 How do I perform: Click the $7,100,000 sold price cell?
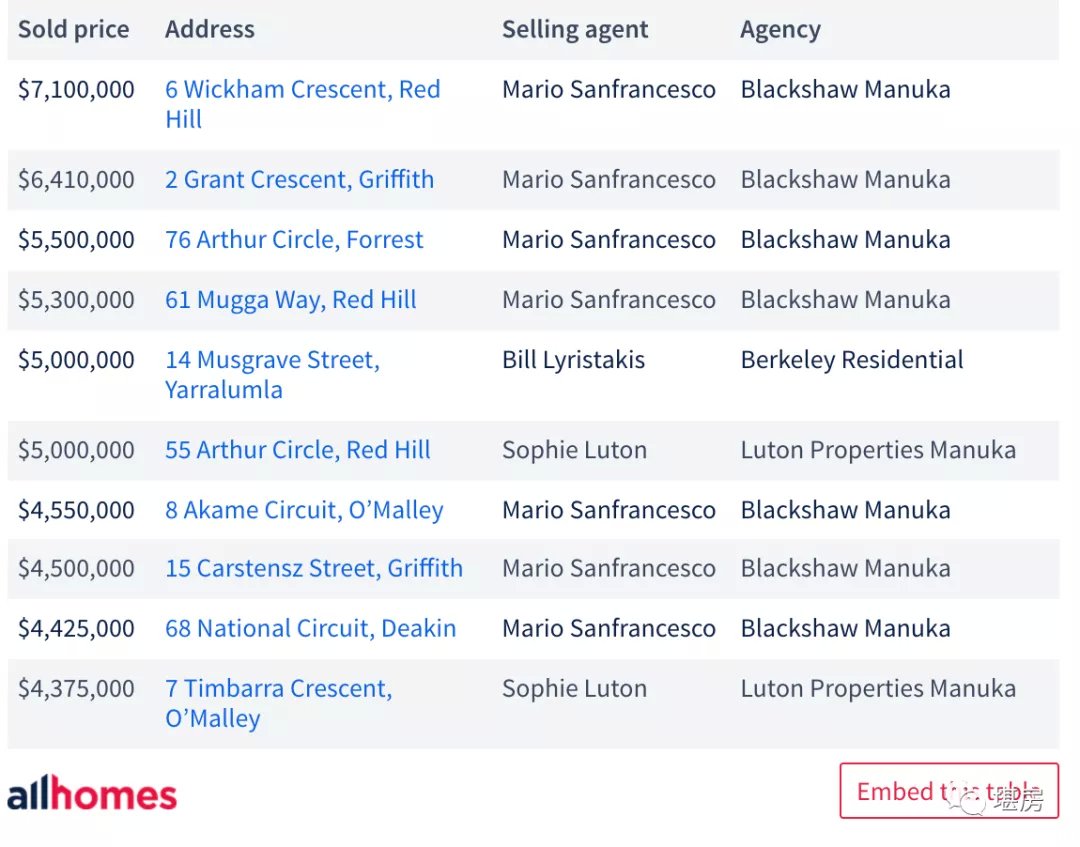tap(76, 90)
